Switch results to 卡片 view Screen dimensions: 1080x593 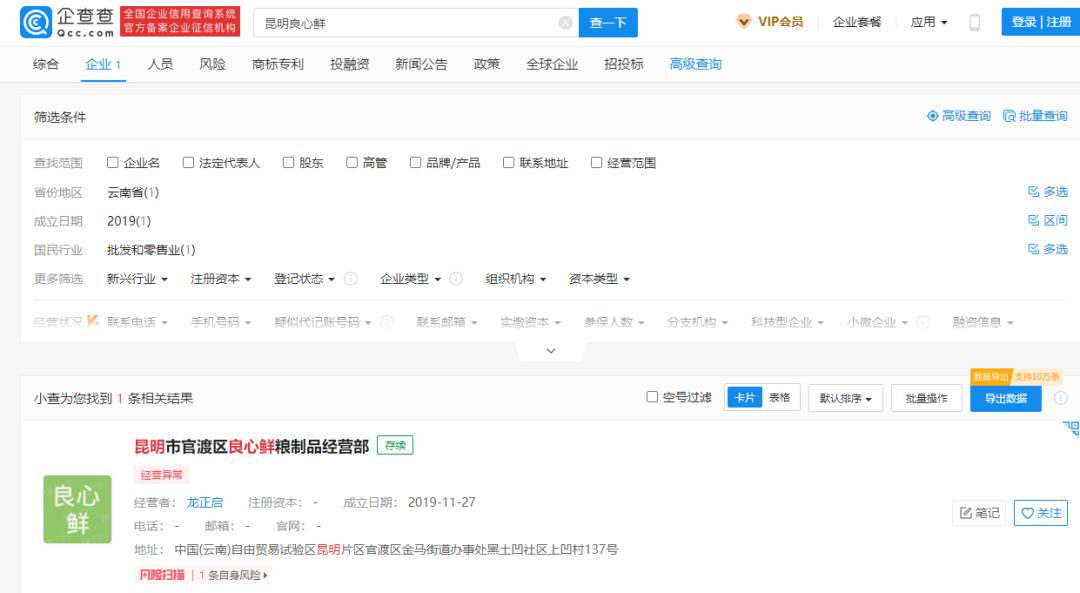[745, 397]
